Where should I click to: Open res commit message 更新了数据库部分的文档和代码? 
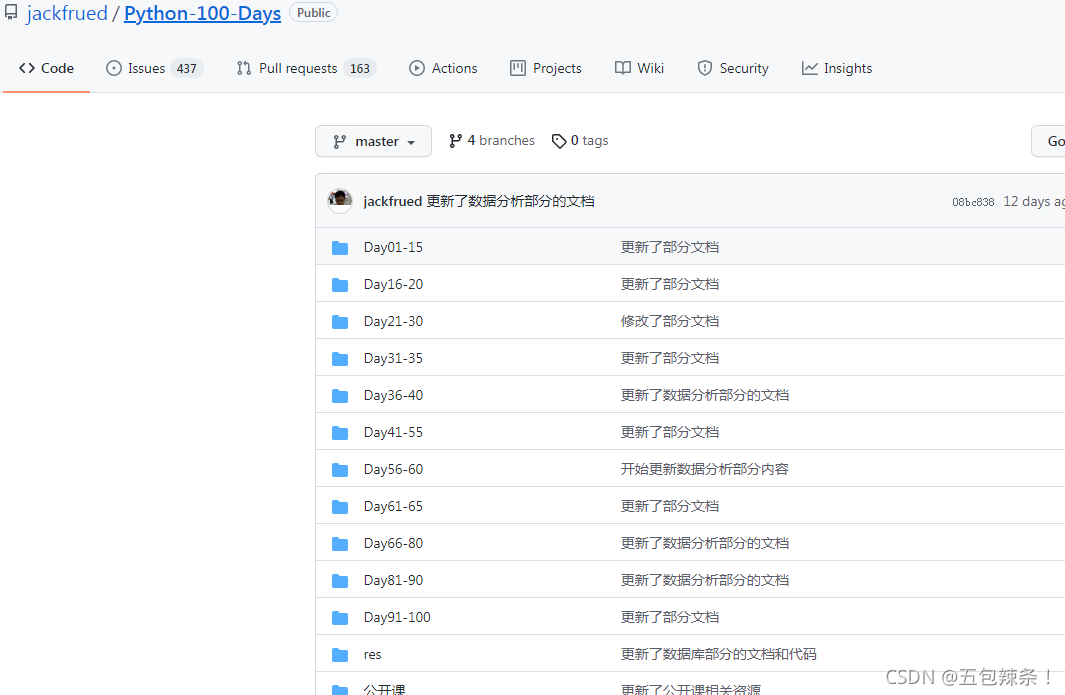tap(719, 654)
